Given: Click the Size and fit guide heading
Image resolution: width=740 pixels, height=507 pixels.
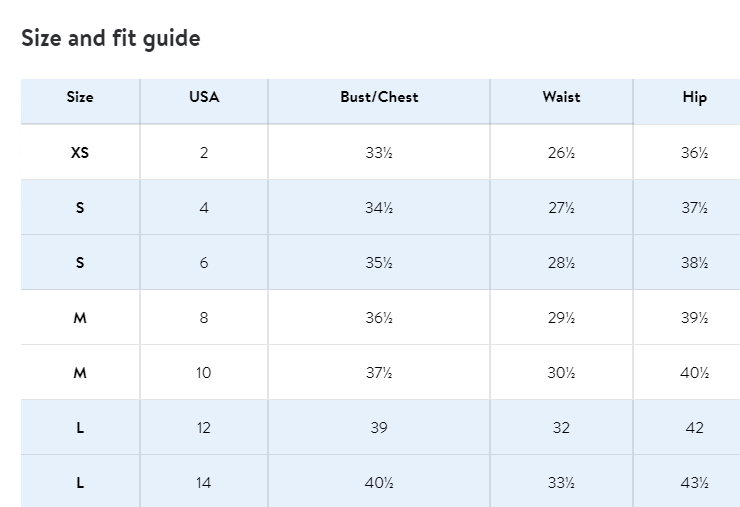Looking at the screenshot, I should pos(111,38).
